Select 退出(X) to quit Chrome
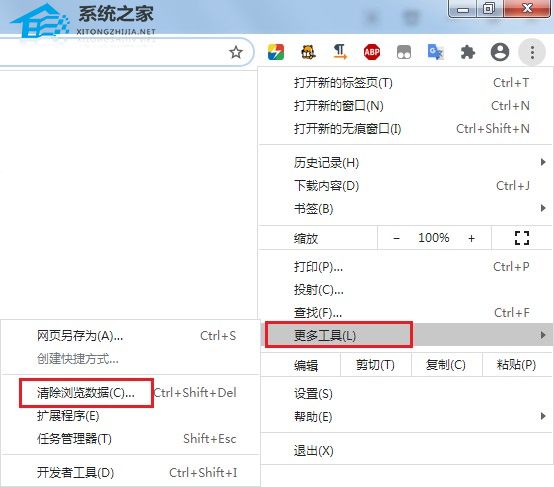This screenshot has height=487, width=554. 406,451
